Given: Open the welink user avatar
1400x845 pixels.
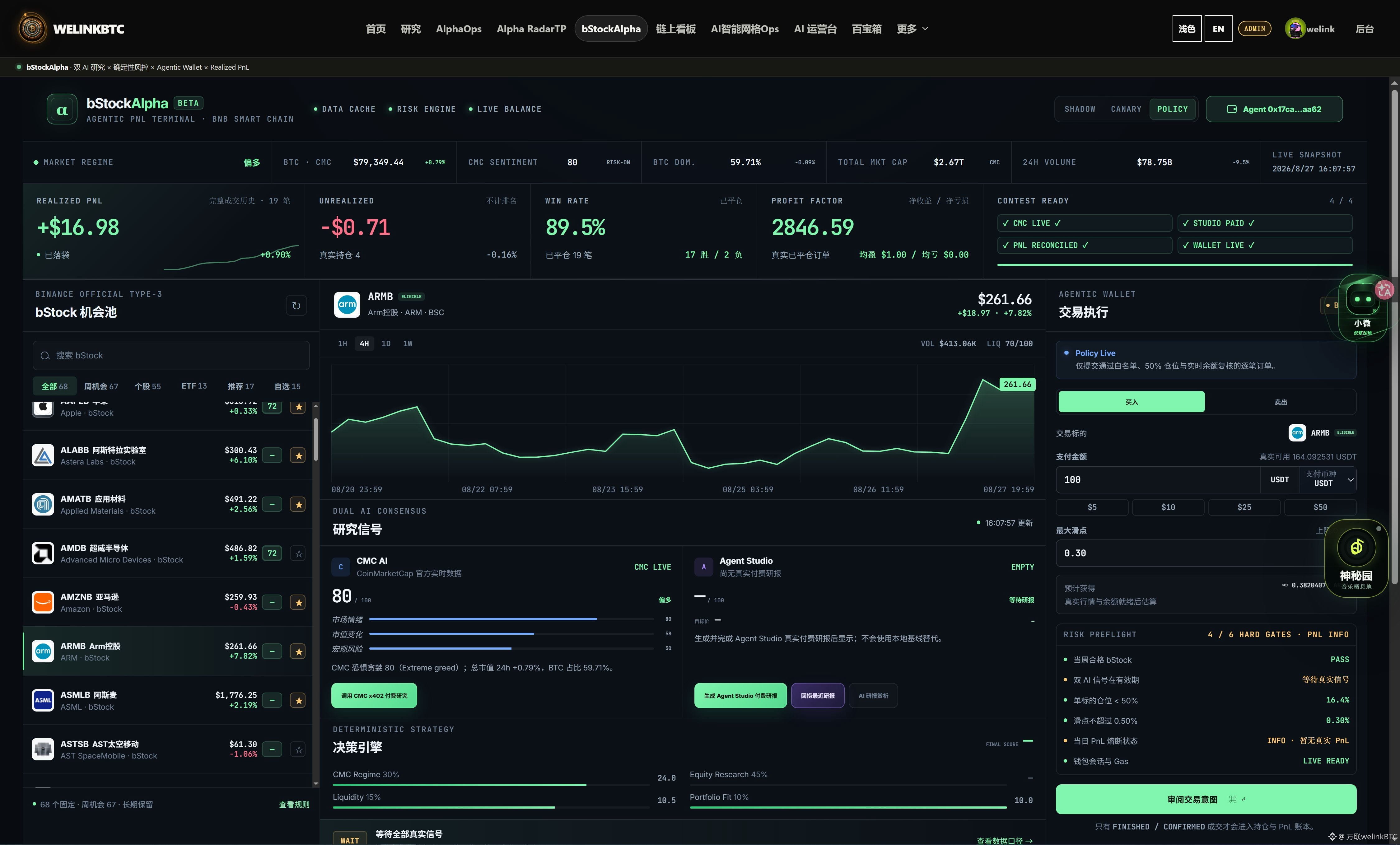Looking at the screenshot, I should pyautogui.click(x=1295, y=28).
